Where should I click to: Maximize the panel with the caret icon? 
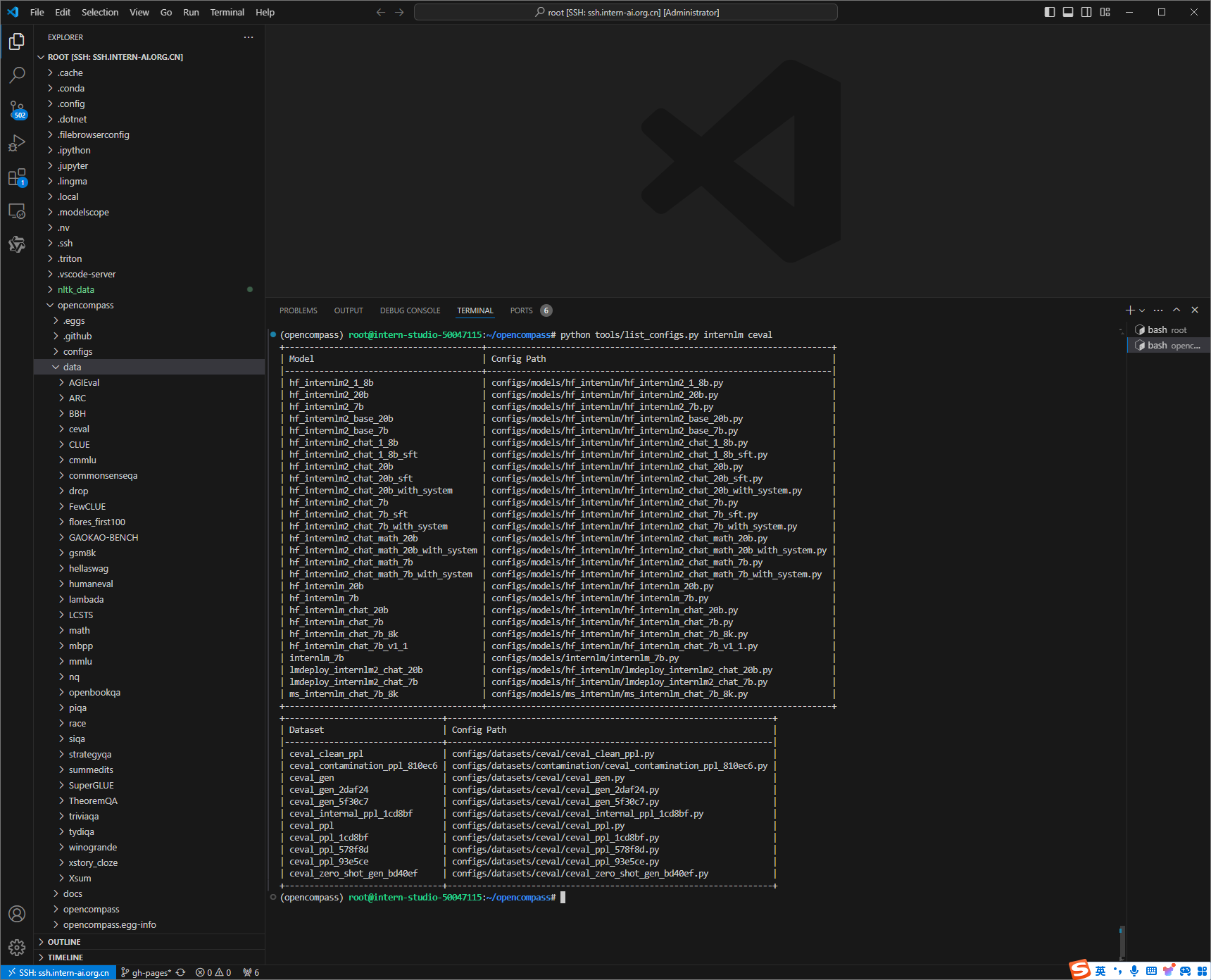(x=1177, y=310)
